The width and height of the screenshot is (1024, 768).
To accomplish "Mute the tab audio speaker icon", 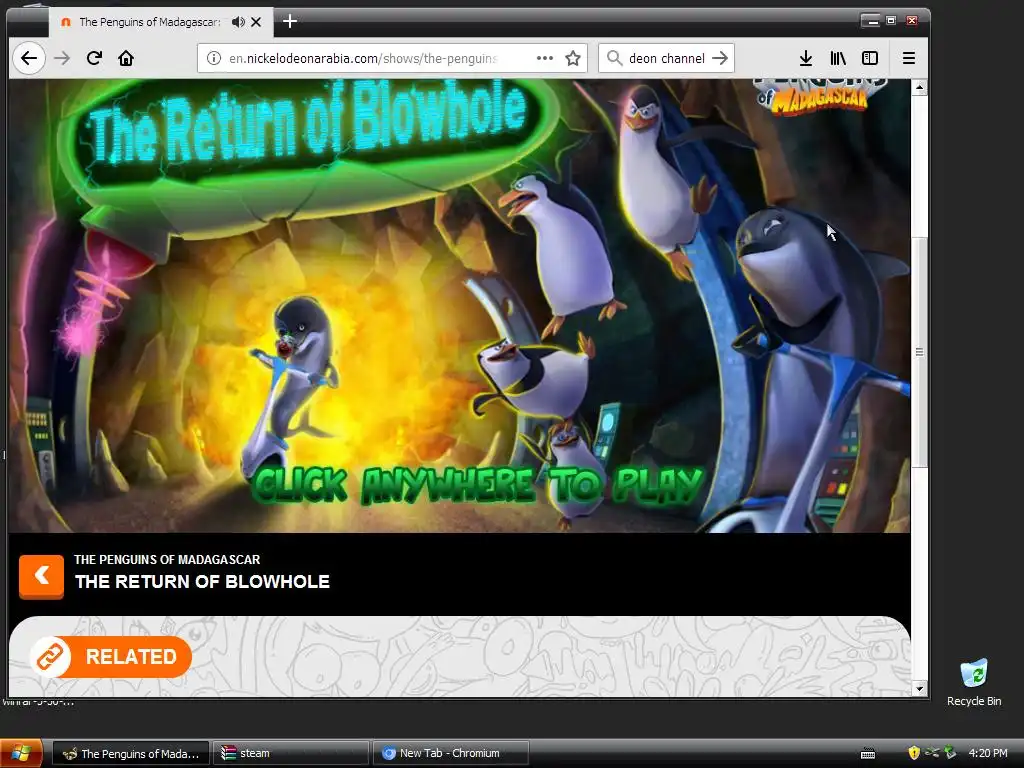I will pyautogui.click(x=238, y=22).
